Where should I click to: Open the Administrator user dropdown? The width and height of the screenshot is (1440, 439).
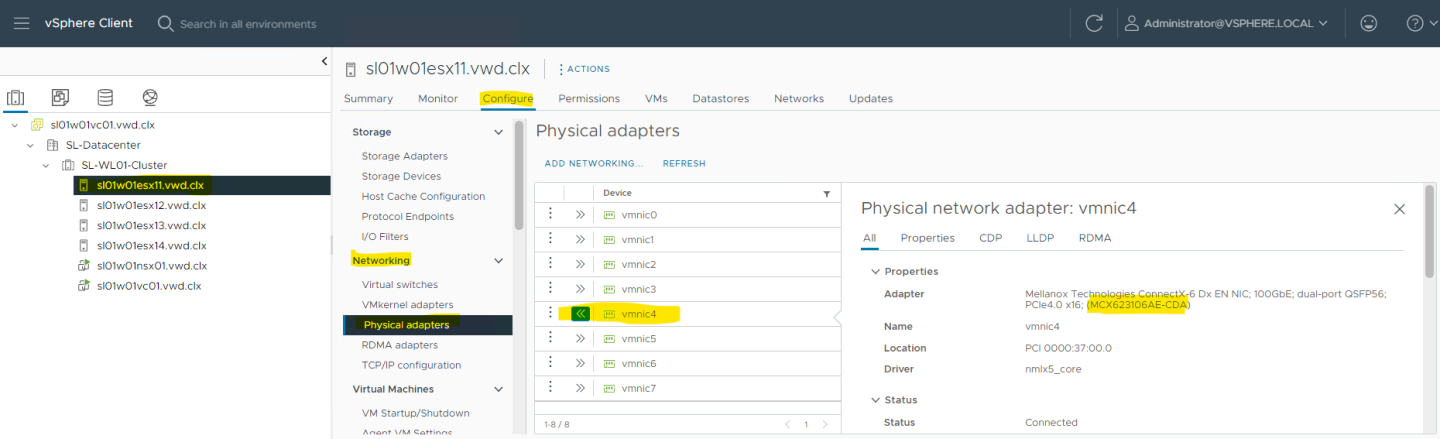(1227, 23)
